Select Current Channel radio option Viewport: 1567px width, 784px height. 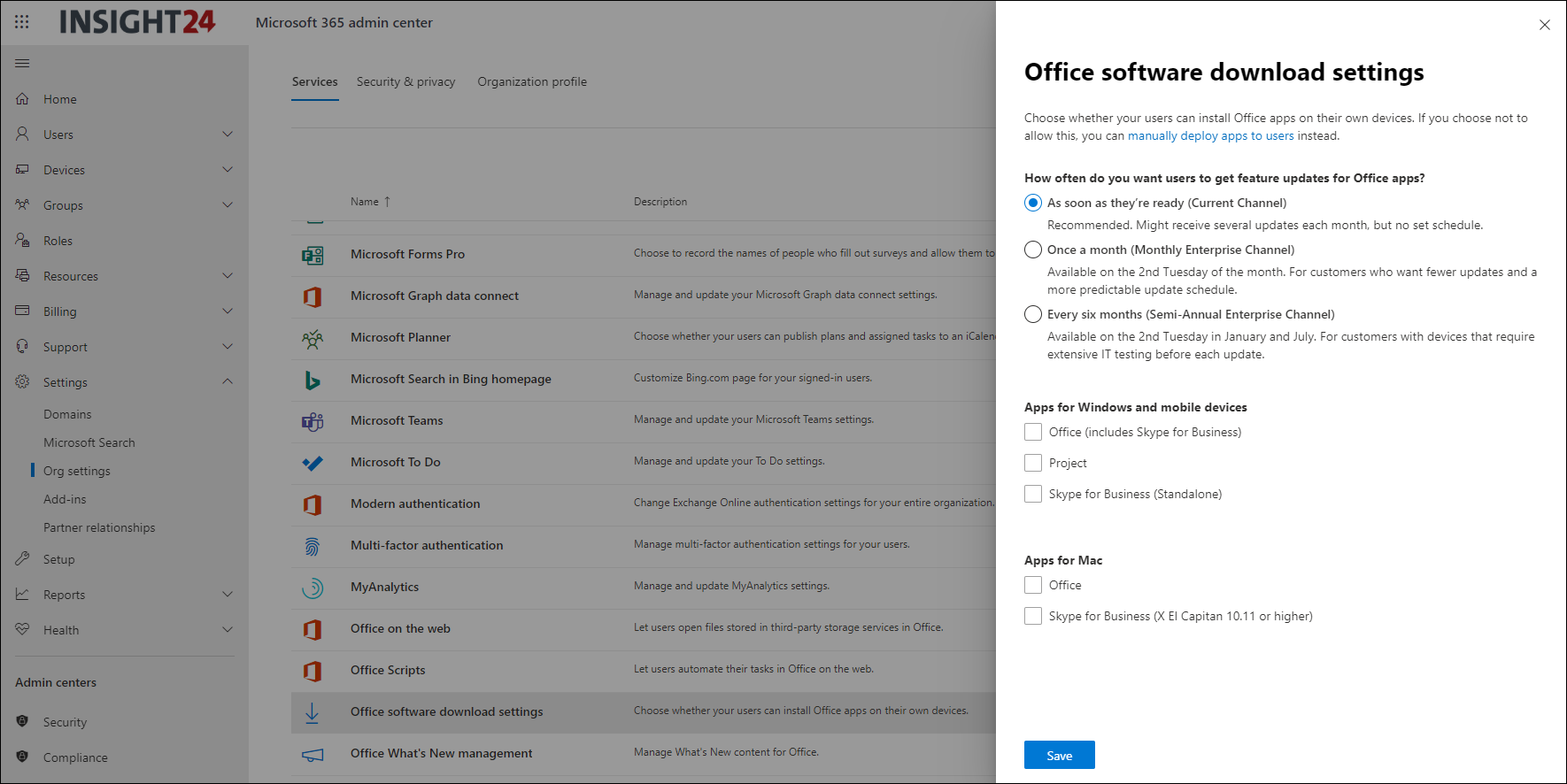[1033, 203]
